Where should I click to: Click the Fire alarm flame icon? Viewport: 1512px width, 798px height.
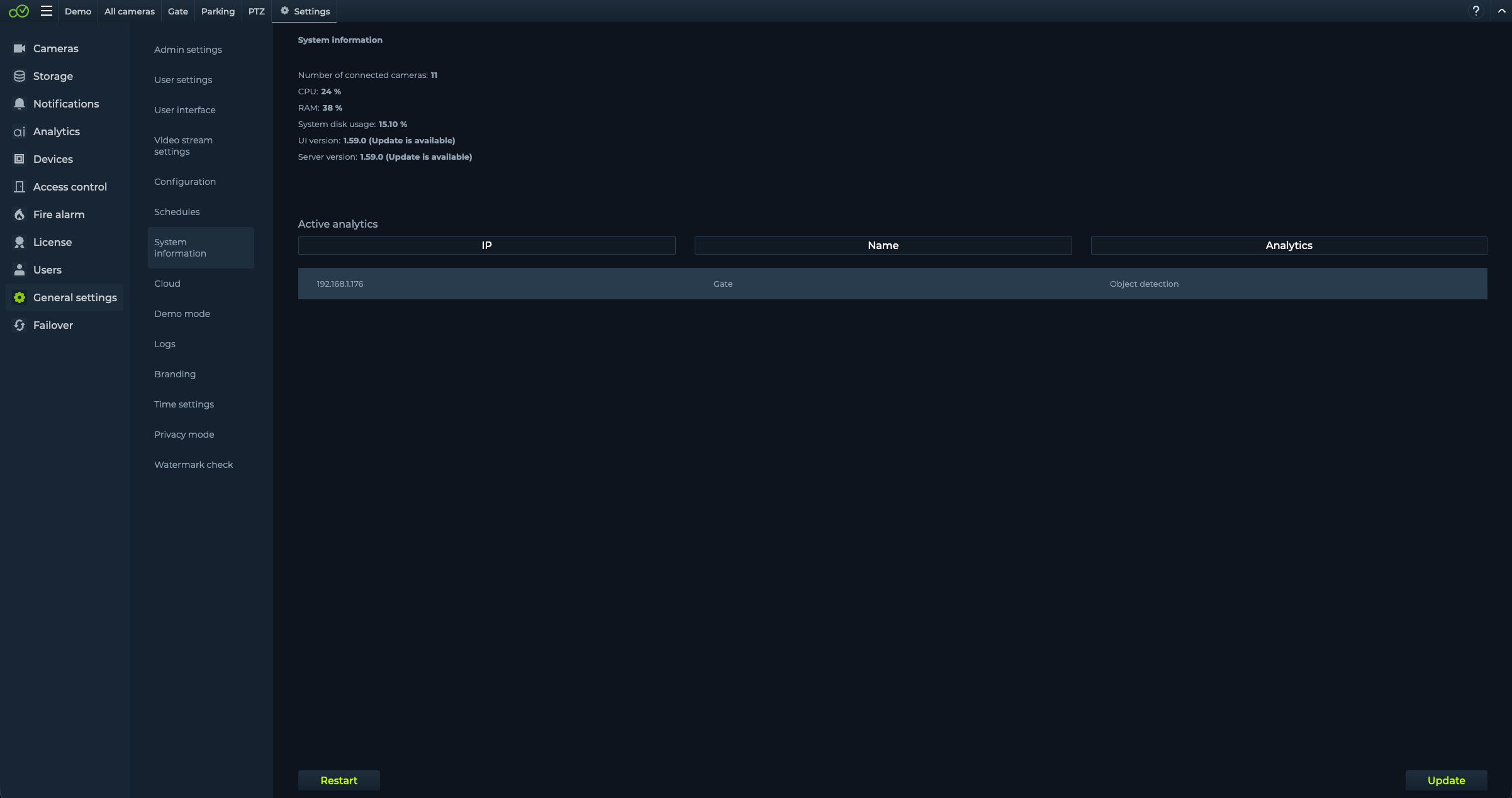[20, 214]
